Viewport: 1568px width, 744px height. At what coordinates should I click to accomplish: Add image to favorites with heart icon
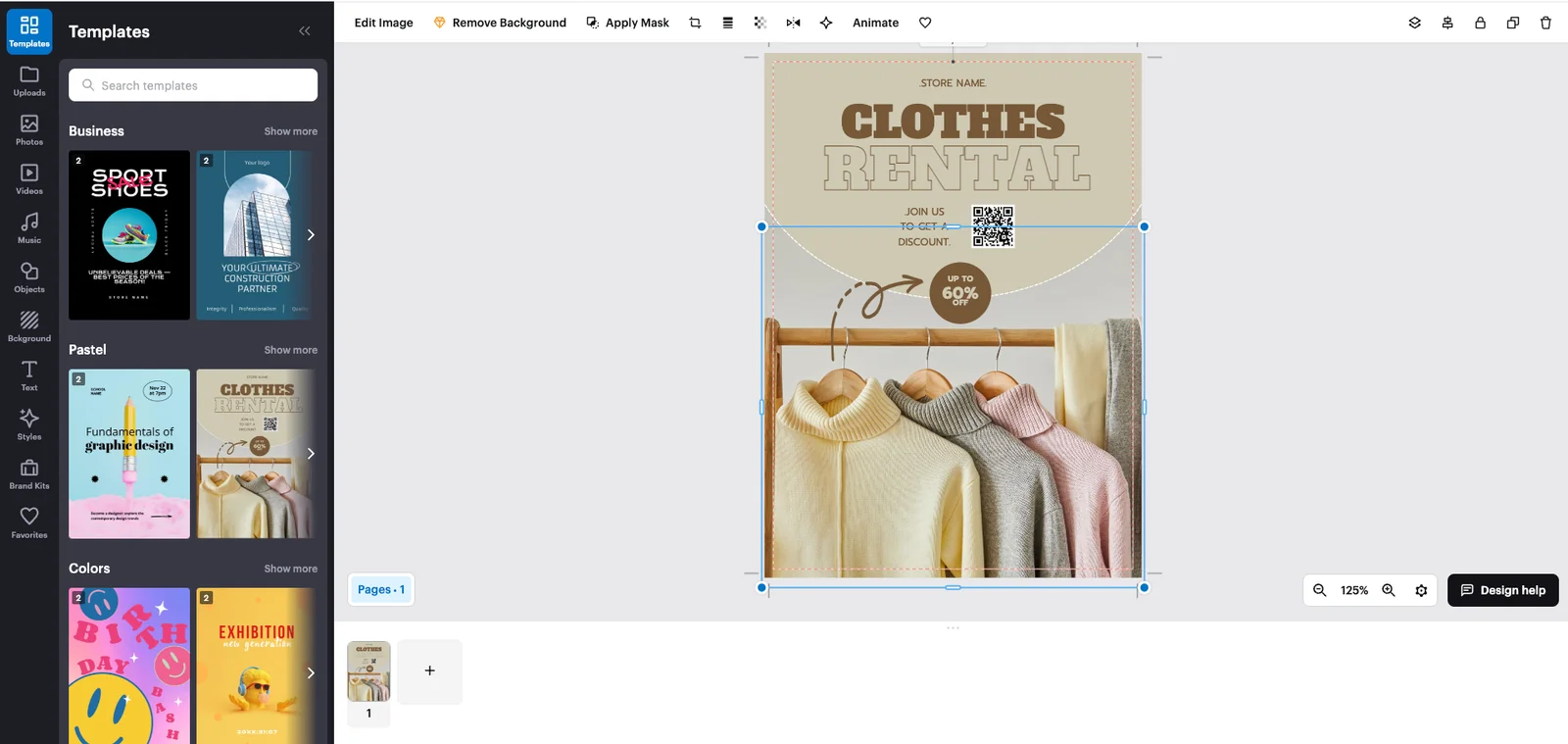925,23
